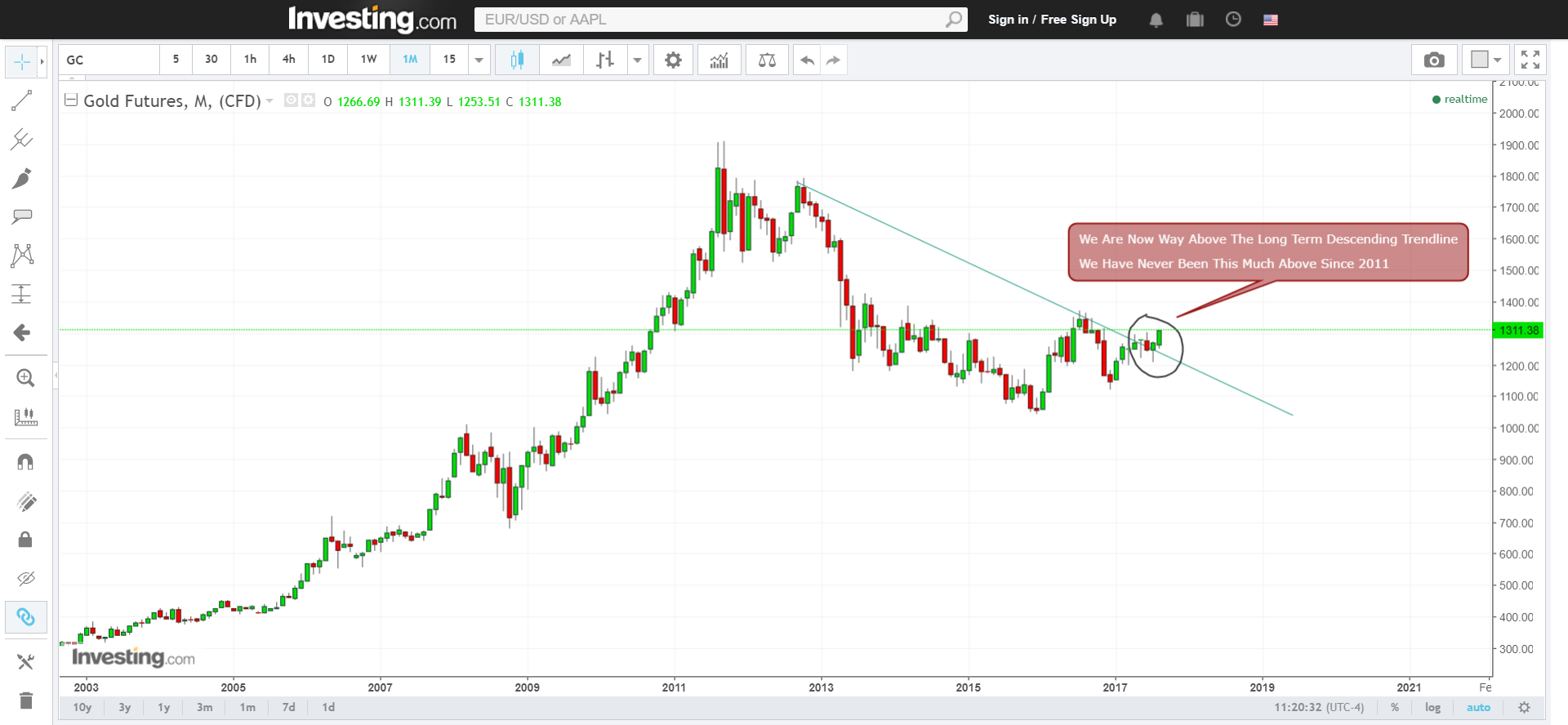
Task: Switch to 1h interval
Action: coord(250,60)
